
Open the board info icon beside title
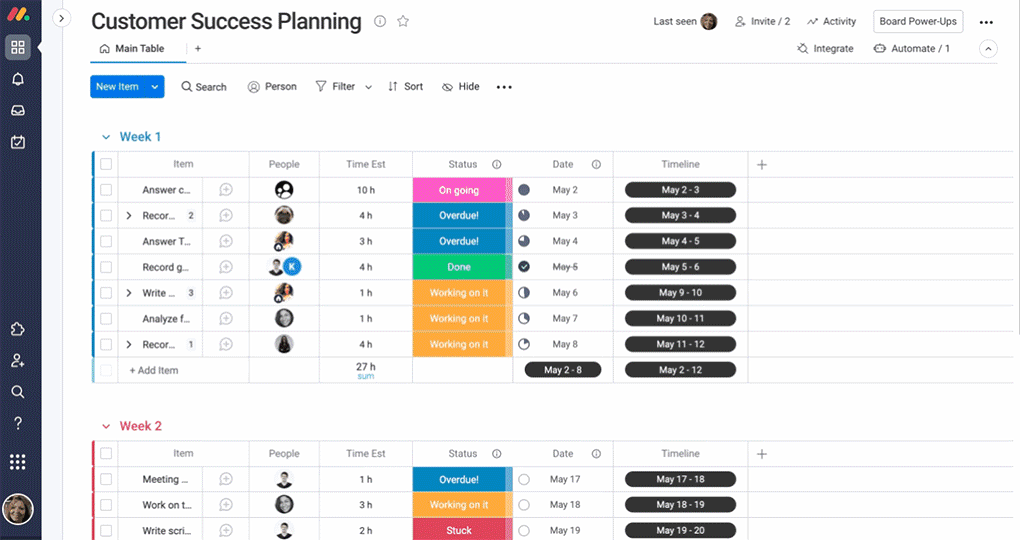point(380,21)
